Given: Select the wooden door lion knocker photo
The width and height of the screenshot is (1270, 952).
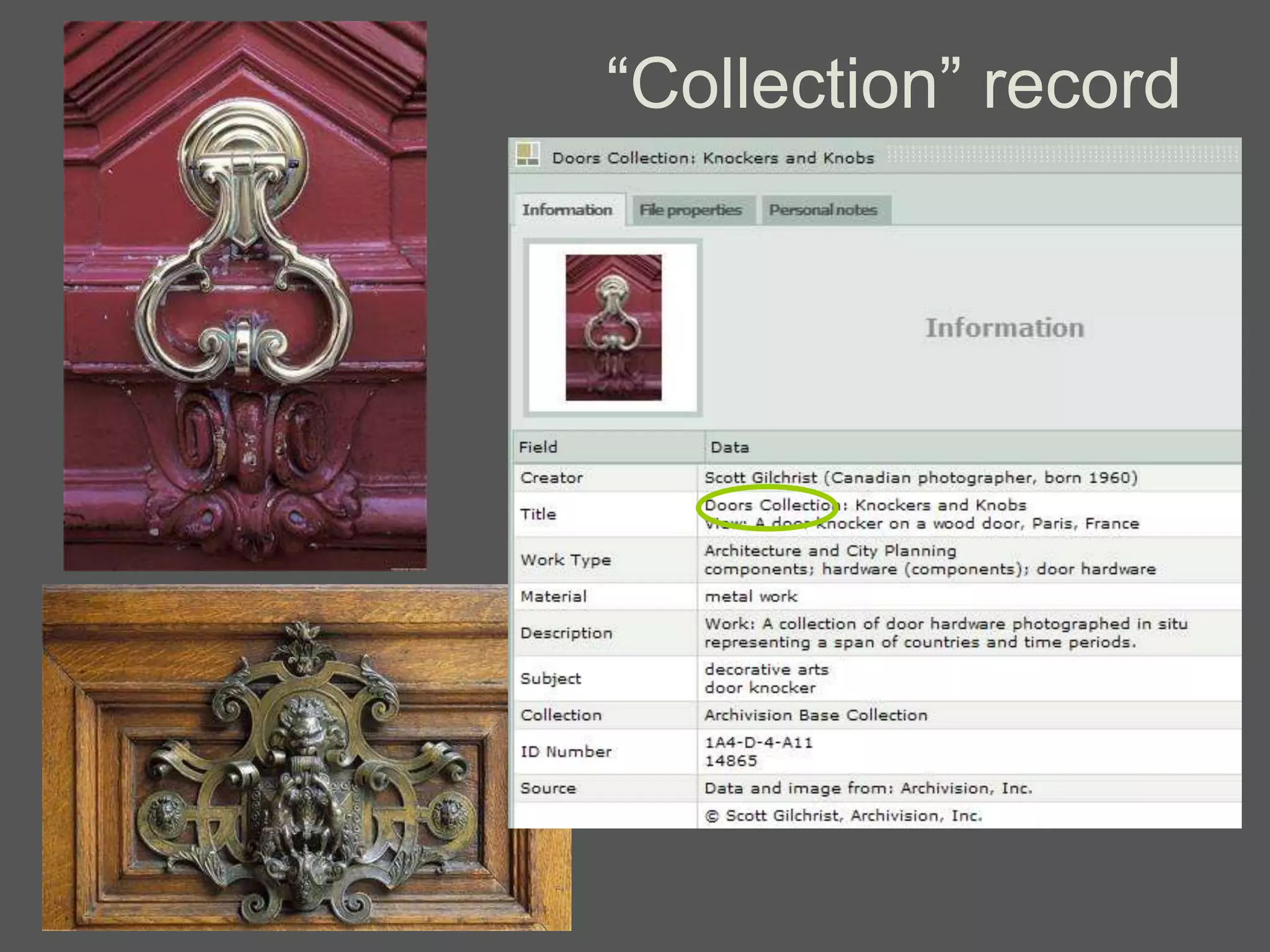Looking at the screenshot, I should tap(306, 757).
